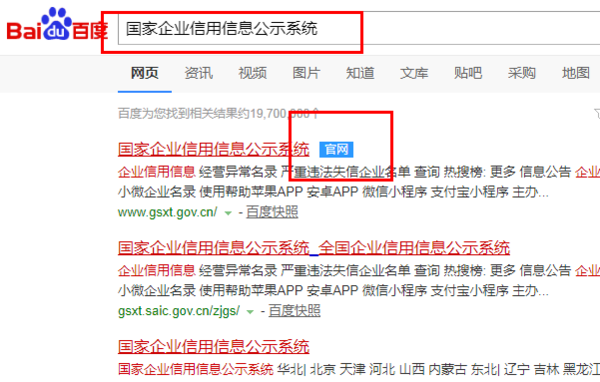
Task: Click the www.gsxt.gov.cn/ URL
Action: [x=168, y=212]
